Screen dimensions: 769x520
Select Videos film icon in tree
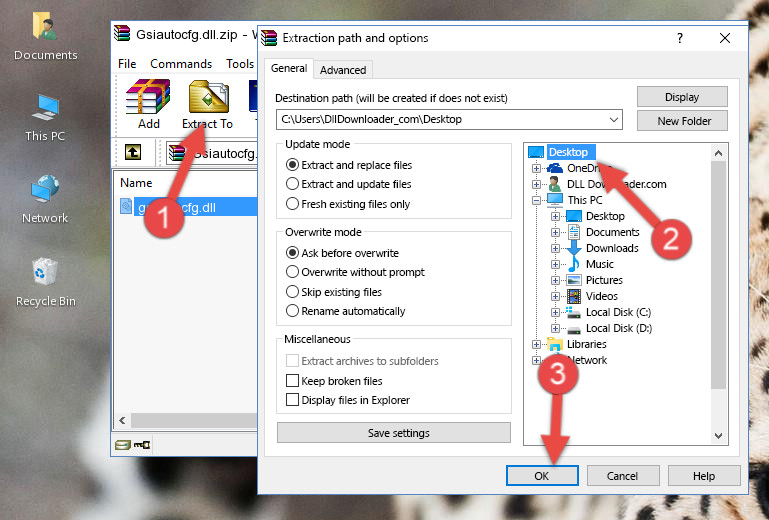click(x=573, y=296)
